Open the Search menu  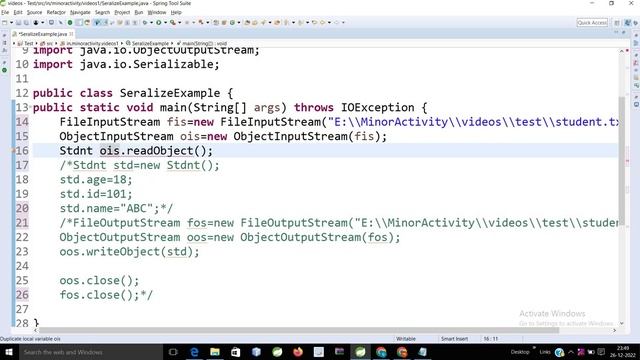click(x=102, y=12)
